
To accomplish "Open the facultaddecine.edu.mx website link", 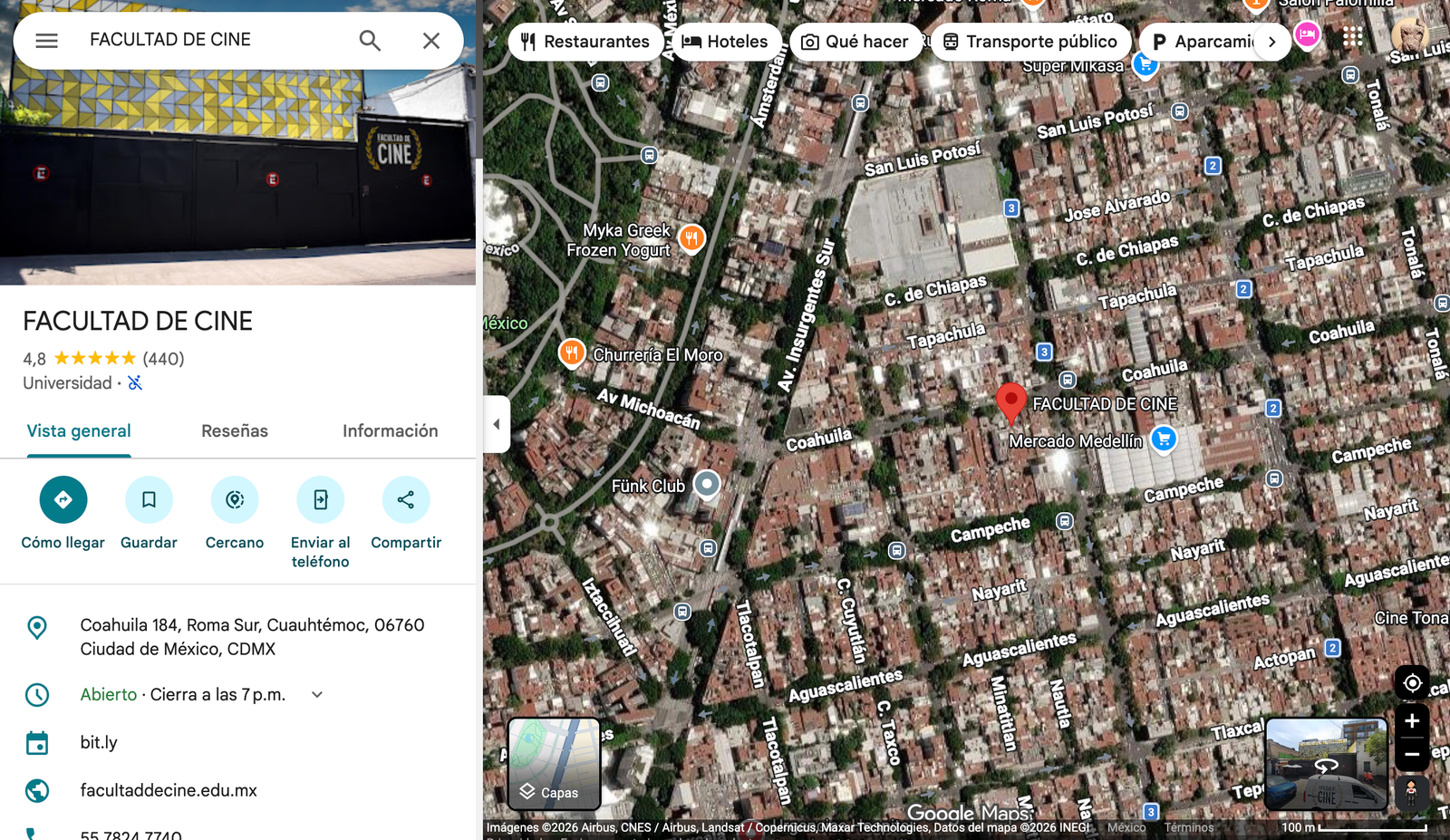I will tap(169, 790).
